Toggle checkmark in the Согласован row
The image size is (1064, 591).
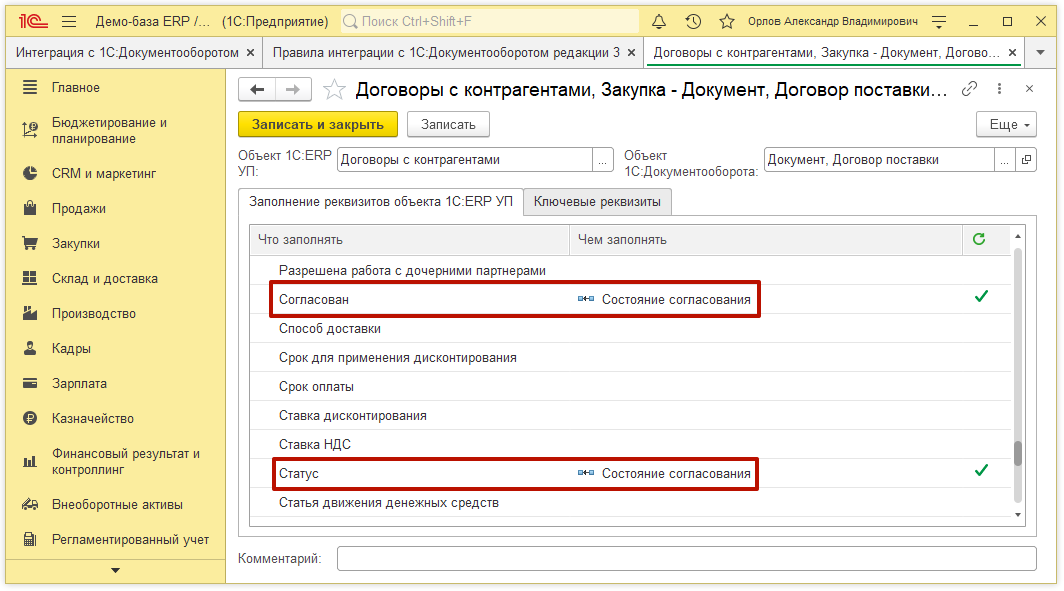[x=981, y=296]
